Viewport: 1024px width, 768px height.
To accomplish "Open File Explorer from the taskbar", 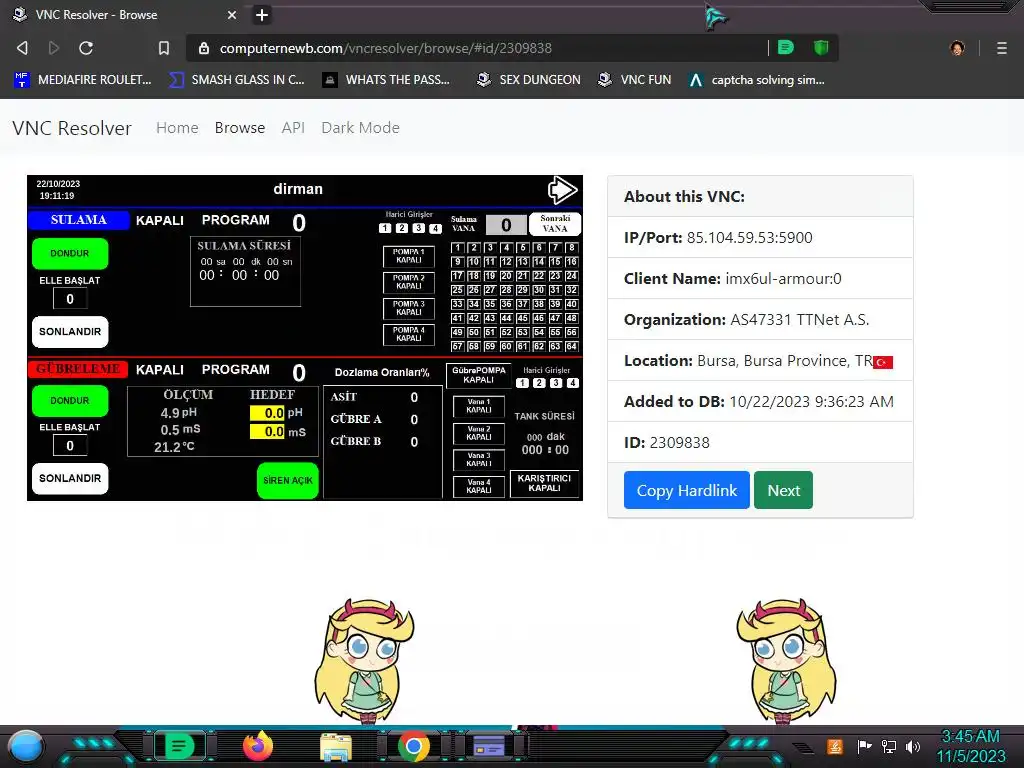I will [x=336, y=747].
